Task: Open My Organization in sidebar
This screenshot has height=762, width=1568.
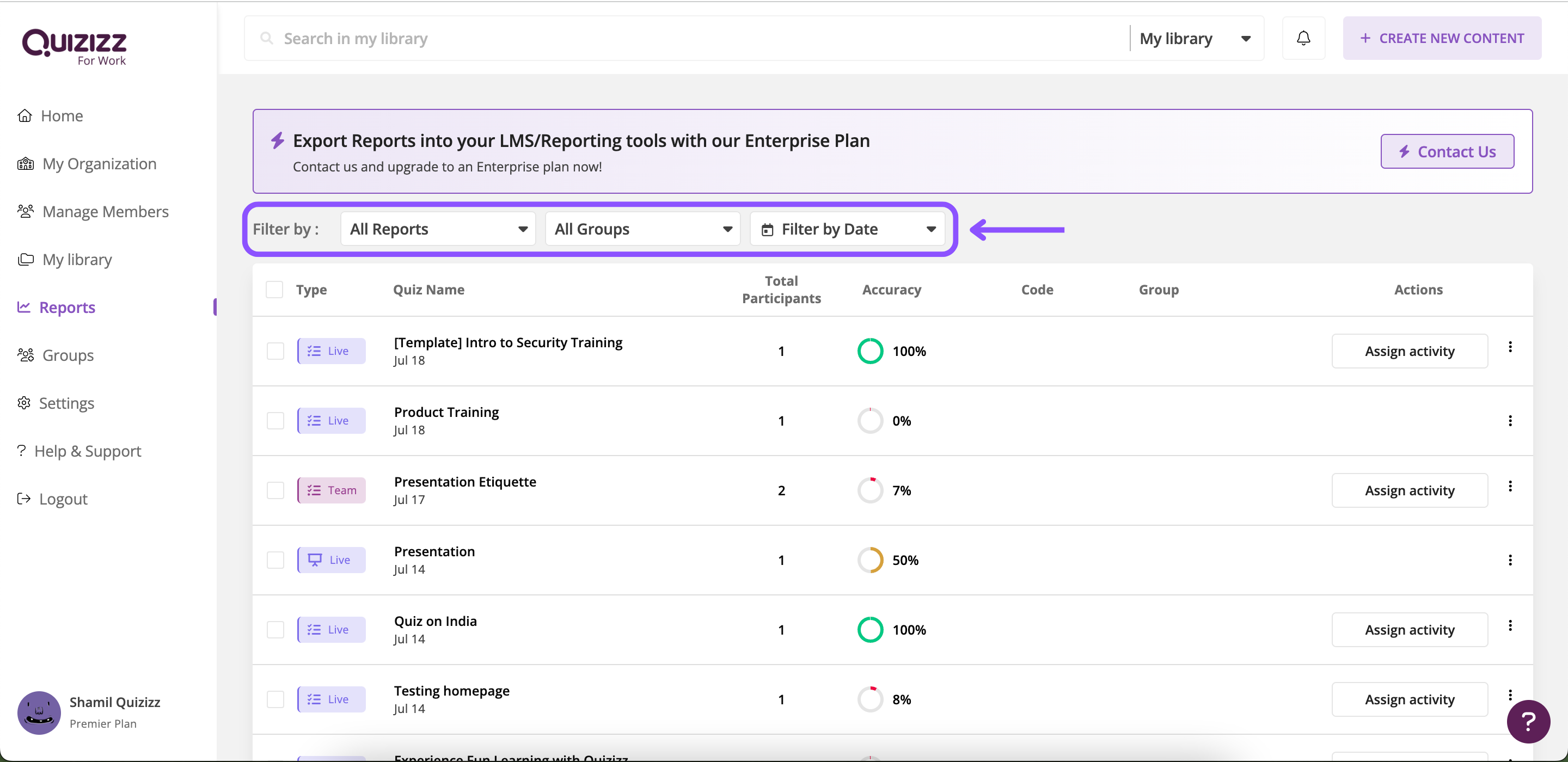Action: click(99, 164)
